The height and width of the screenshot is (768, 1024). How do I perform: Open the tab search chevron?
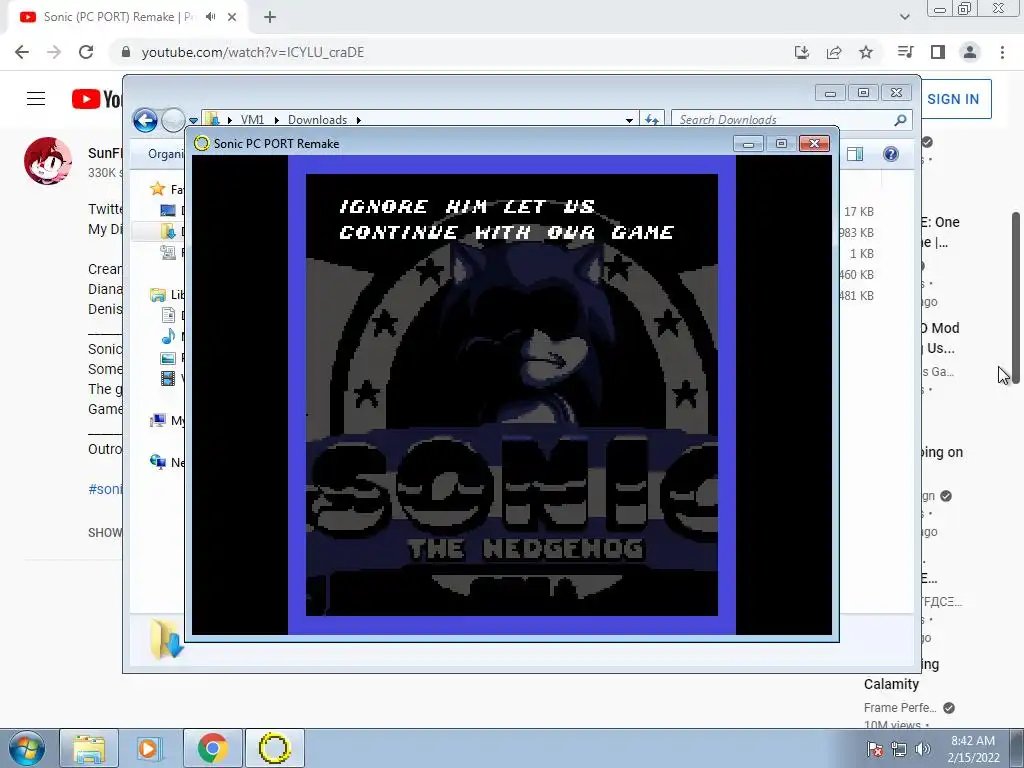pyautogui.click(x=904, y=17)
